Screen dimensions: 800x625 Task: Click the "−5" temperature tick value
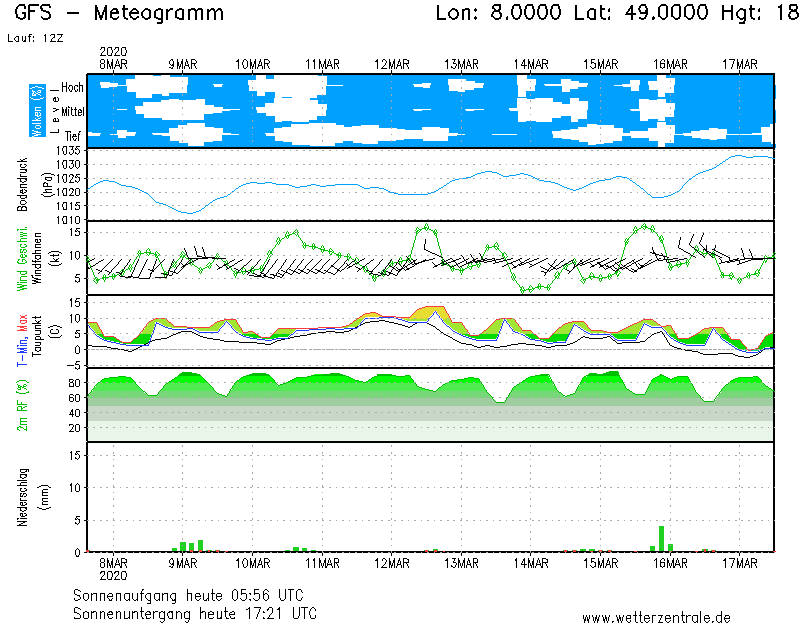(74, 365)
